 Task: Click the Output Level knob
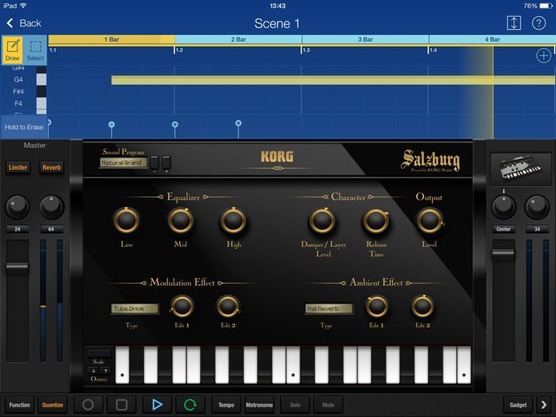click(429, 220)
